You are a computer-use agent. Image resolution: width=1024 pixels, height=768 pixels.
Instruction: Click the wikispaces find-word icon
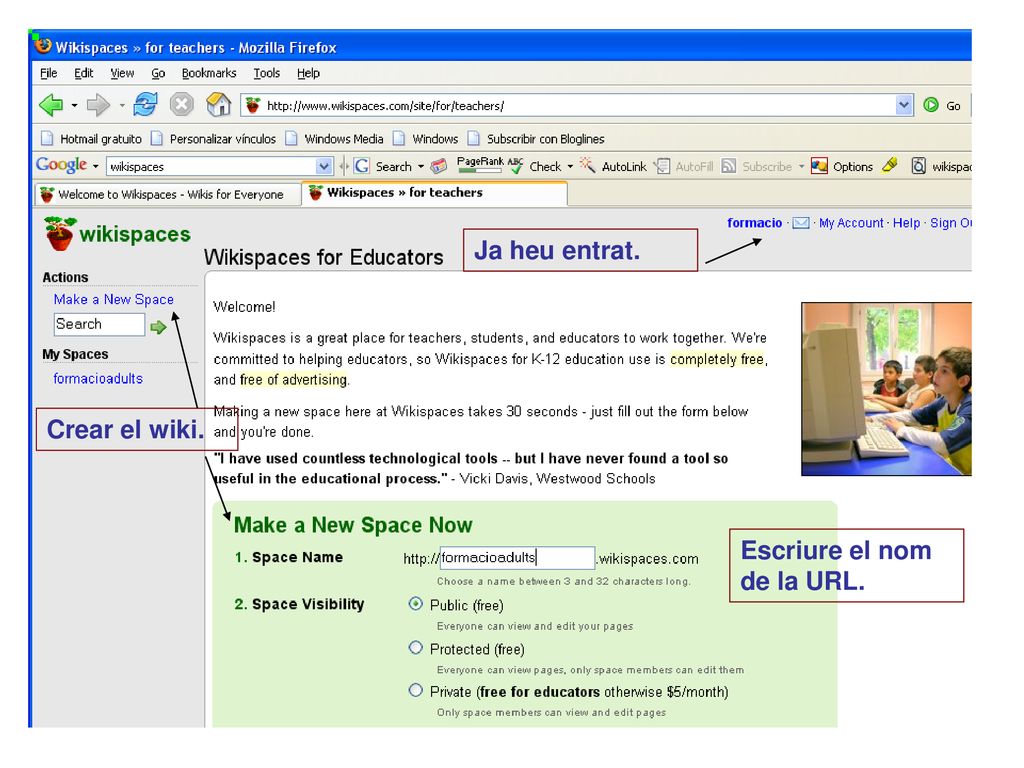(918, 166)
